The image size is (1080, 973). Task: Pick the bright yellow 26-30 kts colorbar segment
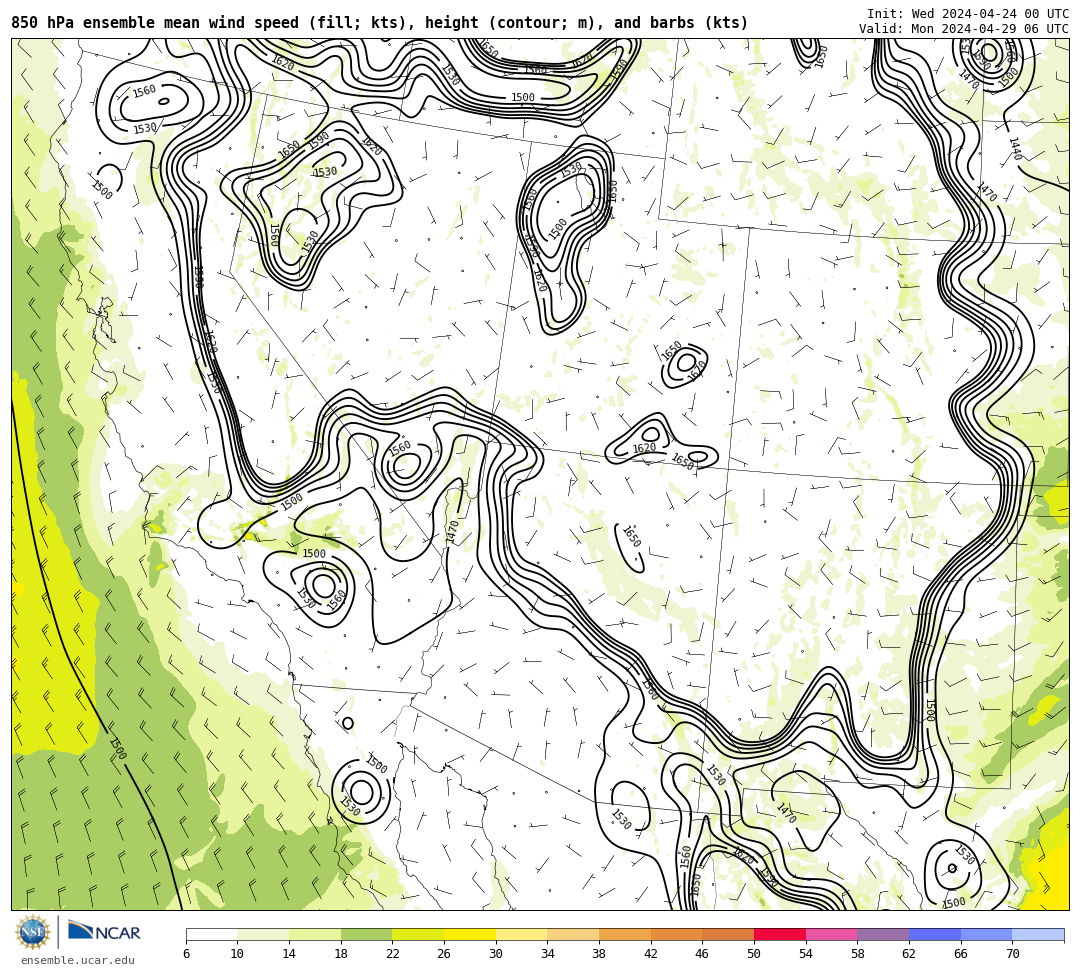tap(470, 934)
